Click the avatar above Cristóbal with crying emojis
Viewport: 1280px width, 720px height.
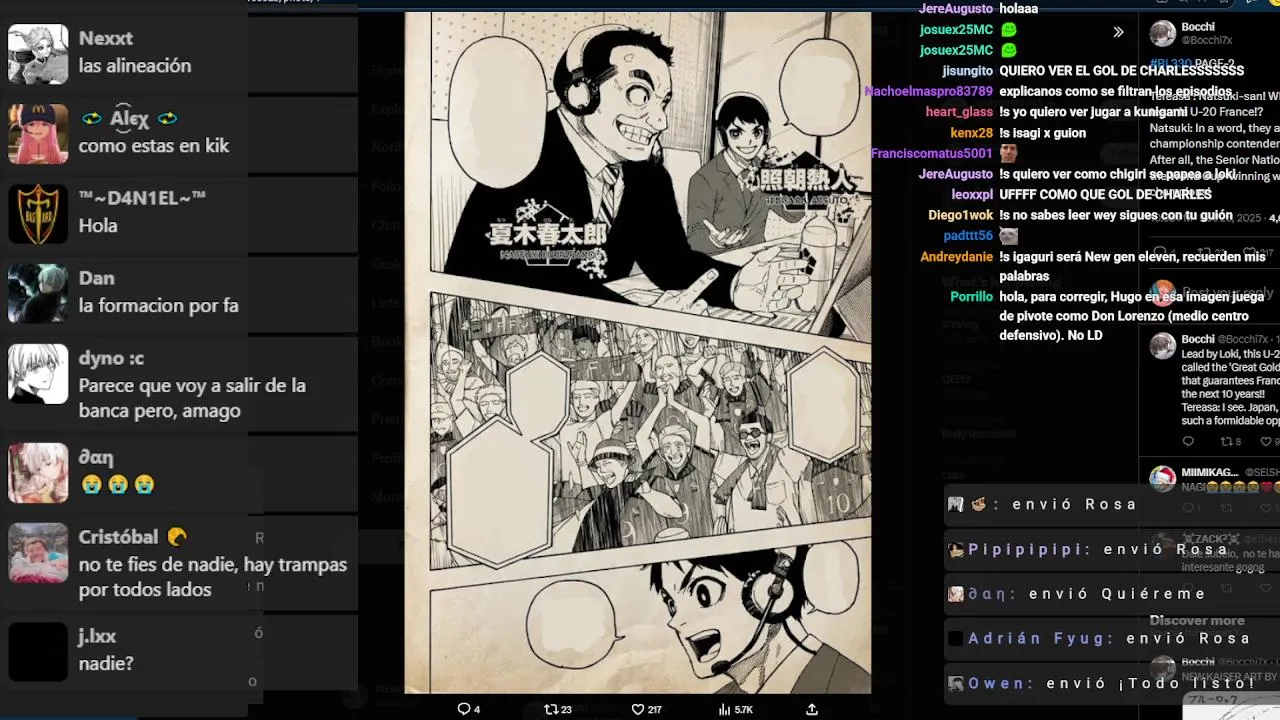[38, 472]
